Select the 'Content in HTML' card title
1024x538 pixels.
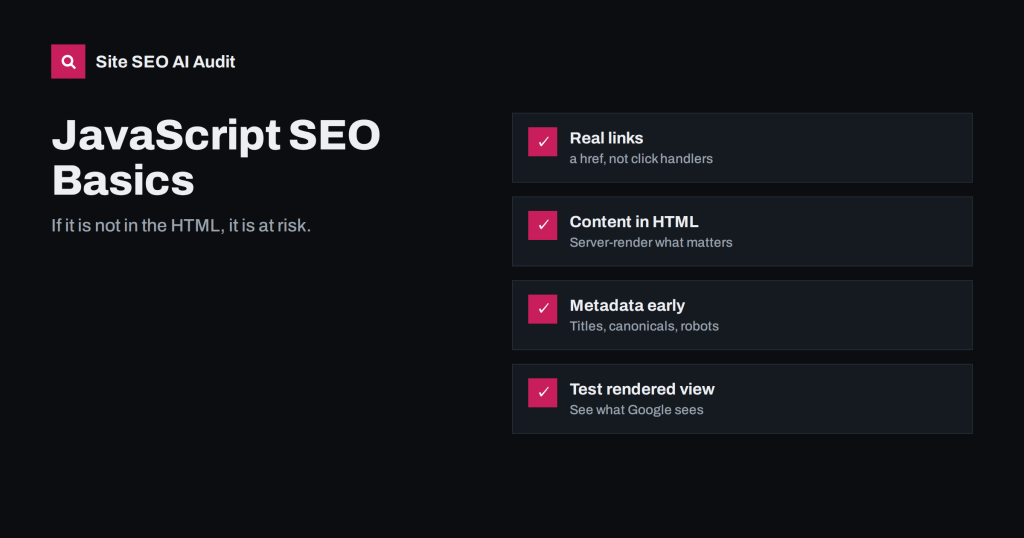[x=633, y=222]
